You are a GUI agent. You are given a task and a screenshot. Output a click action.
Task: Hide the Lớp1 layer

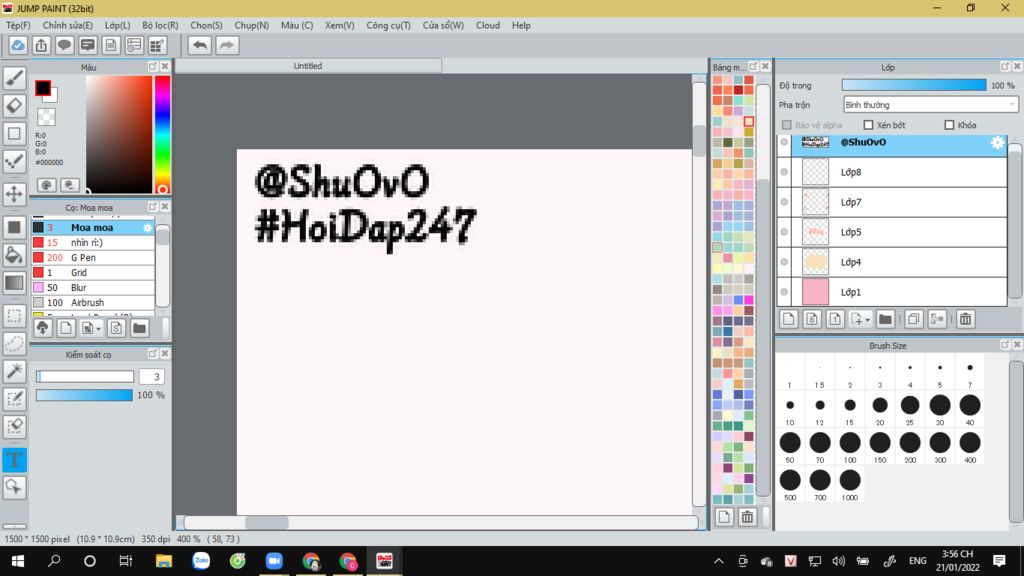[784, 292]
